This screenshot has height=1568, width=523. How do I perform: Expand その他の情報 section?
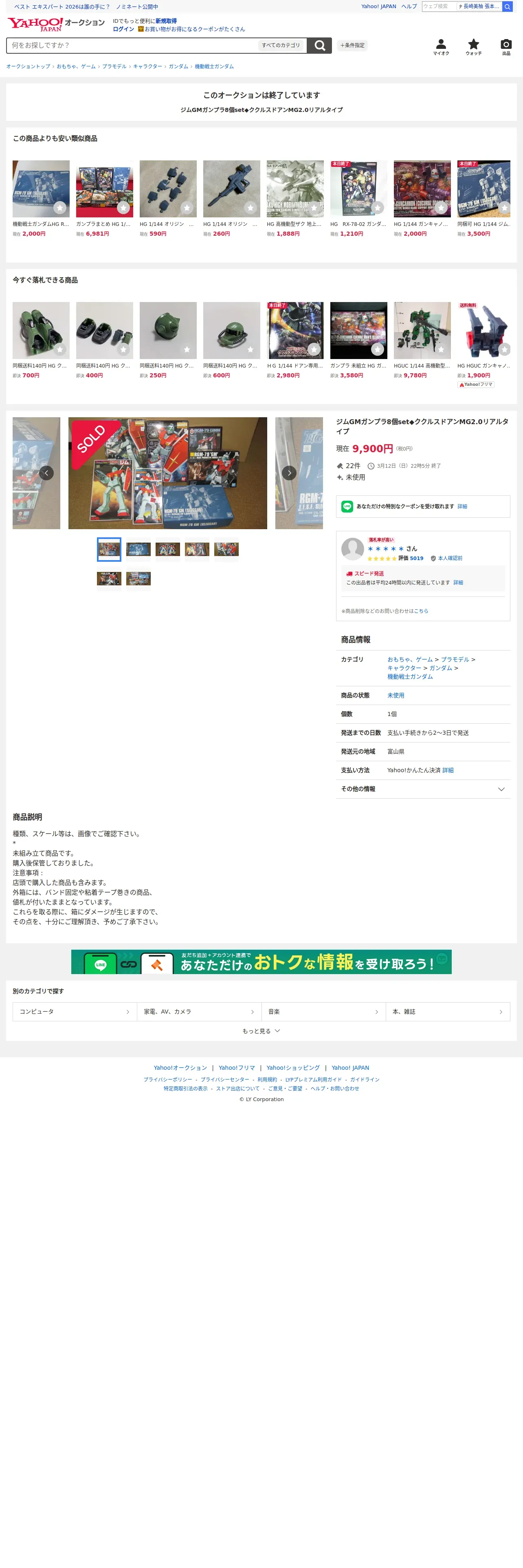click(x=422, y=789)
